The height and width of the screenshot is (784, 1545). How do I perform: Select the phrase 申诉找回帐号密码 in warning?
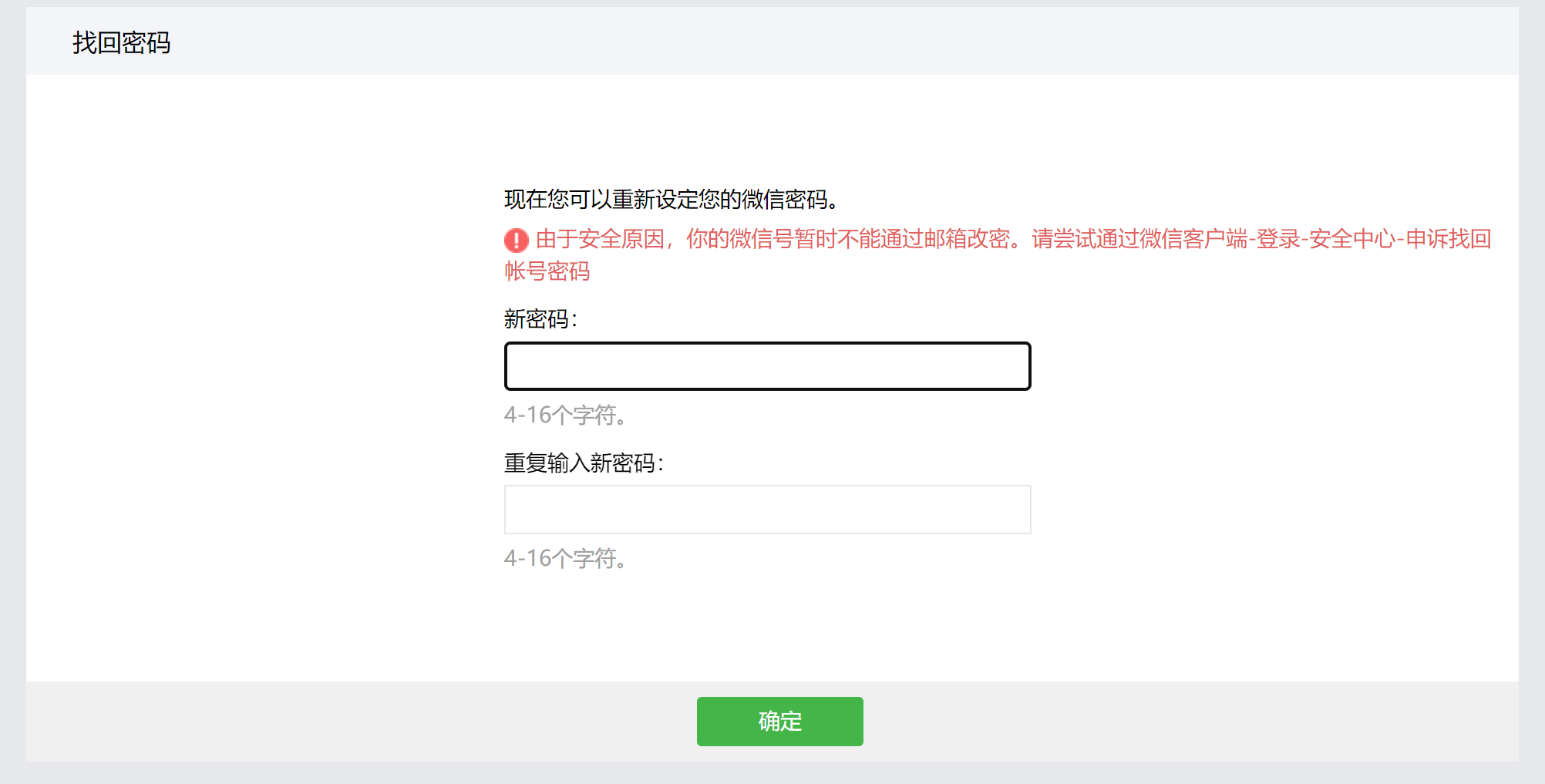(x=1449, y=241)
